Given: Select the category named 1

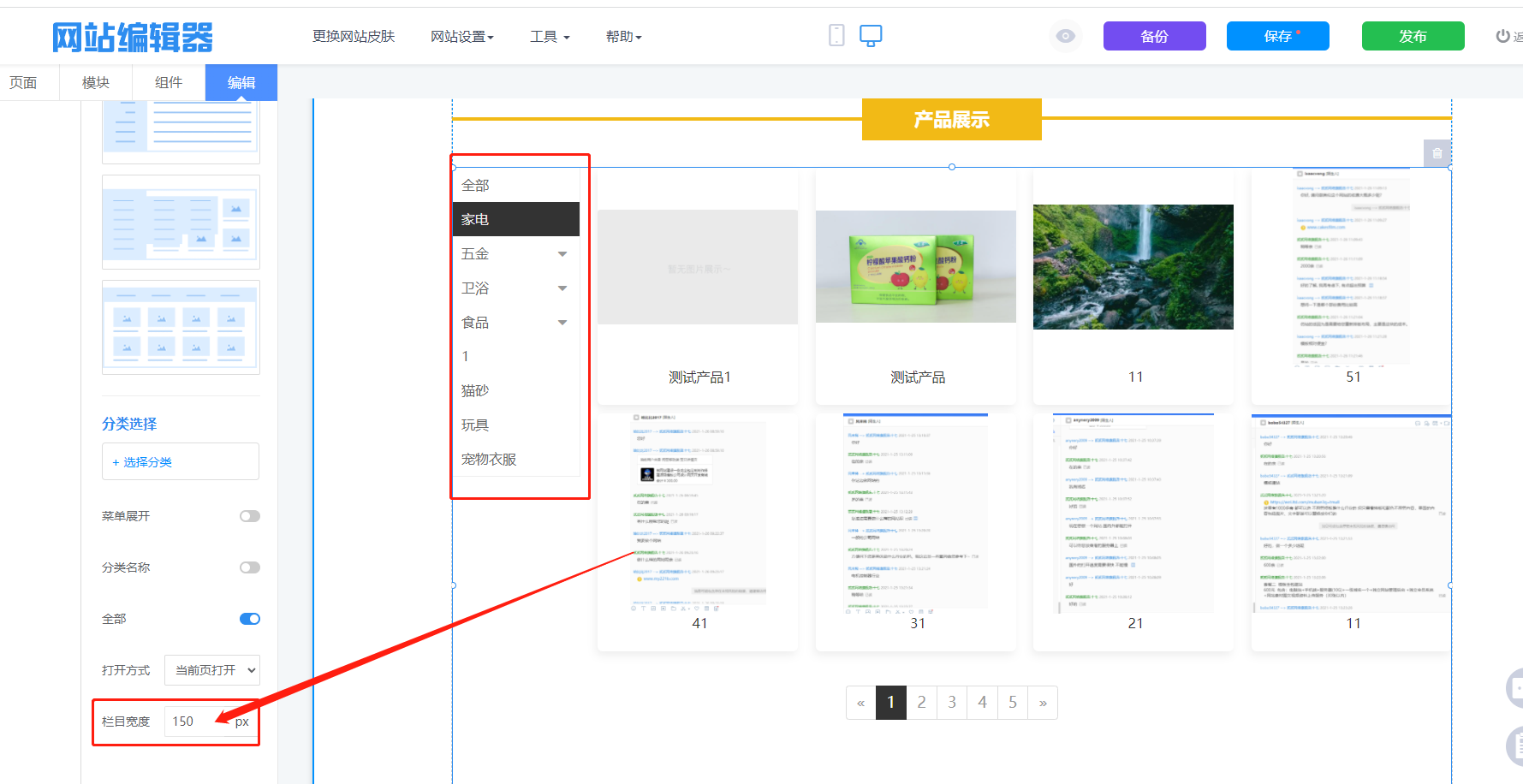Looking at the screenshot, I should 516,356.
